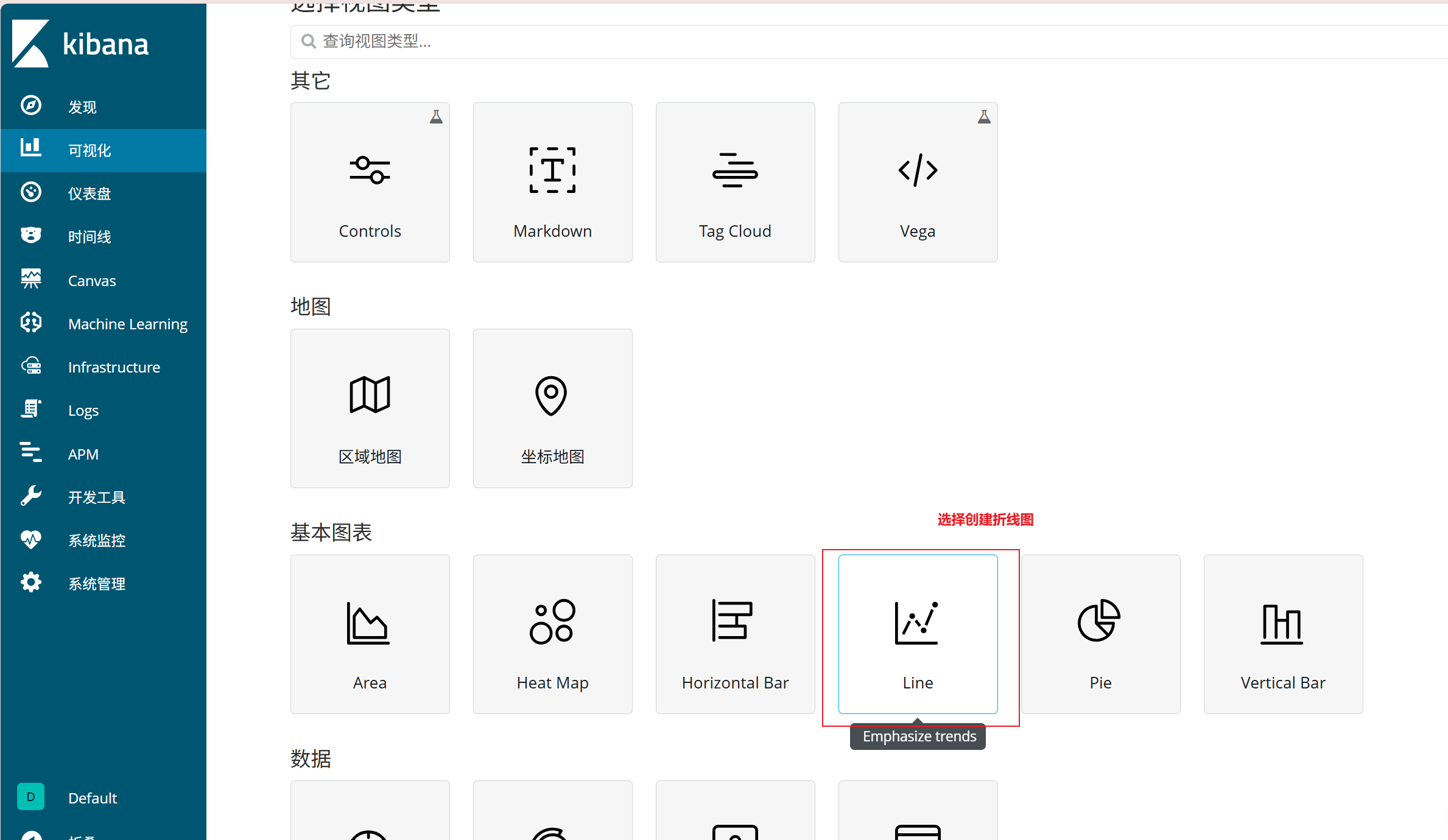
Task: Click the Monitoring (系统监控) heartbeat icon
Action: 30,539
